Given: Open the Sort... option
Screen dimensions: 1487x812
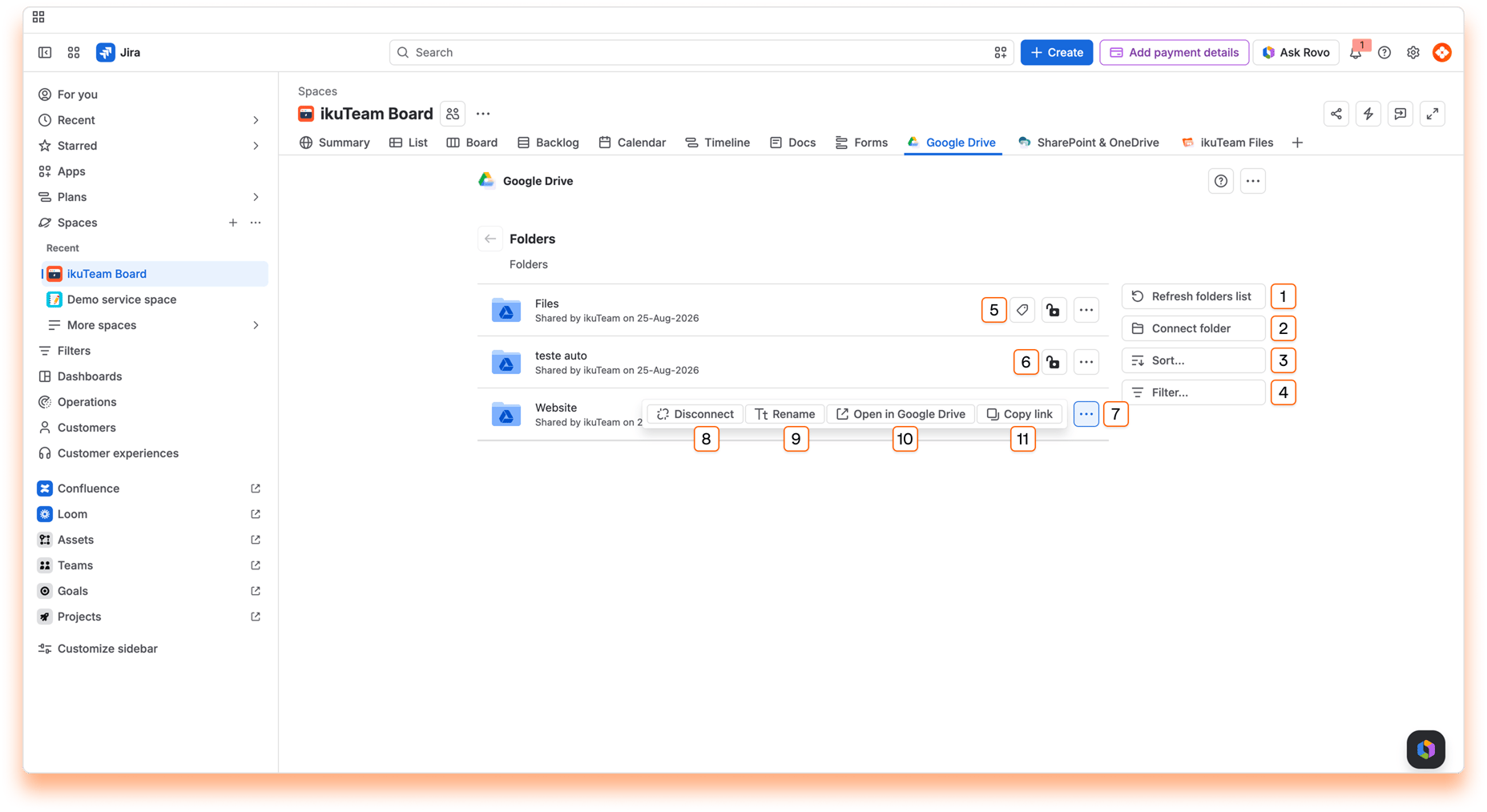Looking at the screenshot, I should point(1193,360).
